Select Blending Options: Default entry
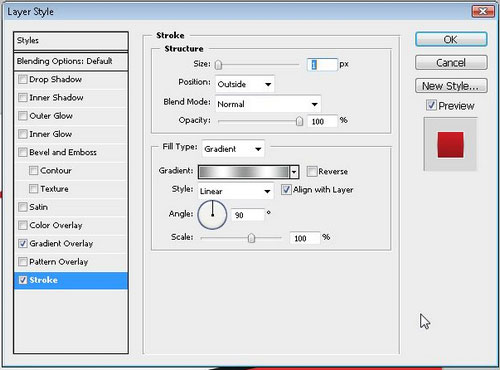 pos(71,61)
